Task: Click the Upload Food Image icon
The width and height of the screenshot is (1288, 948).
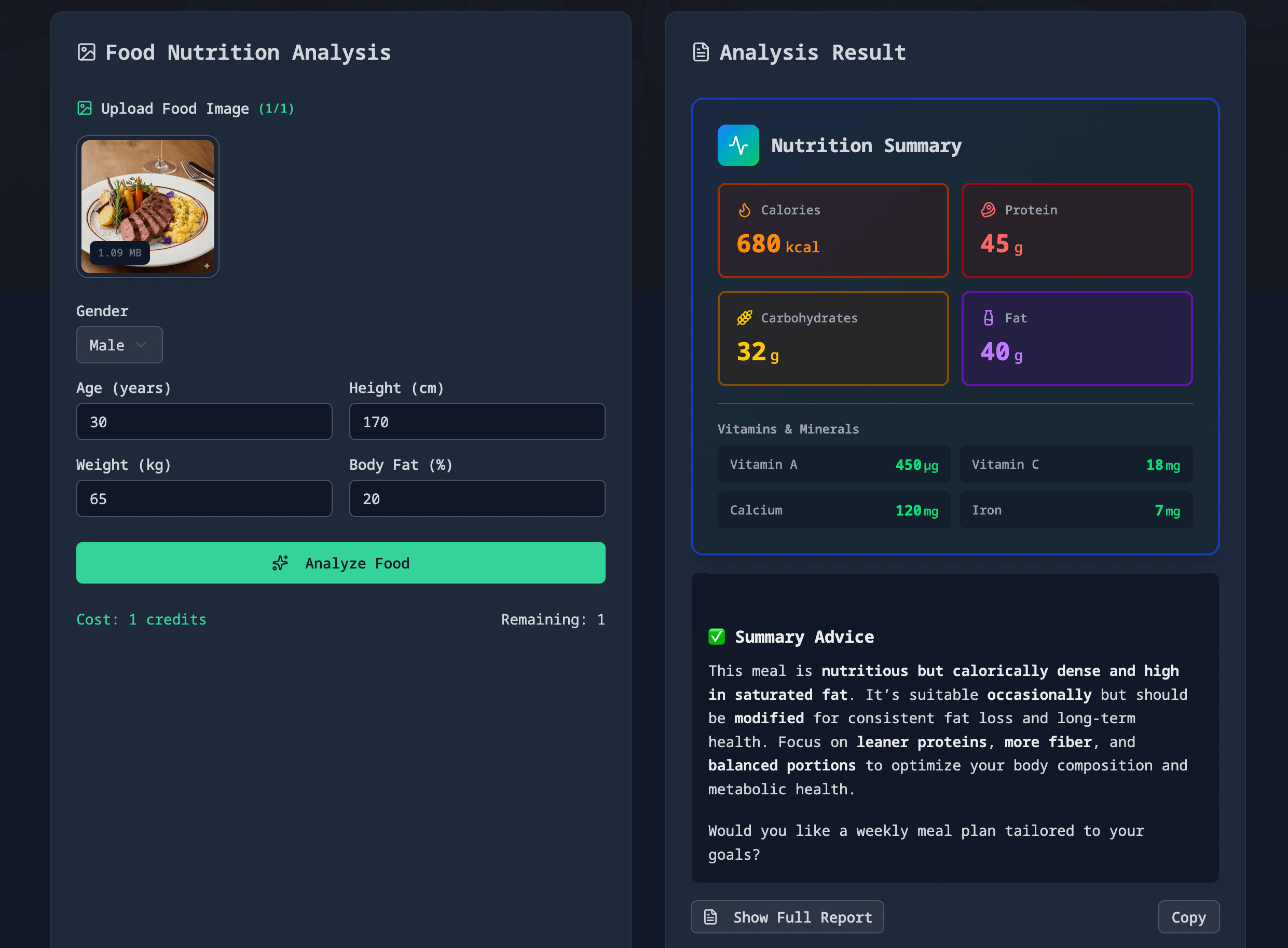Action: (x=85, y=109)
